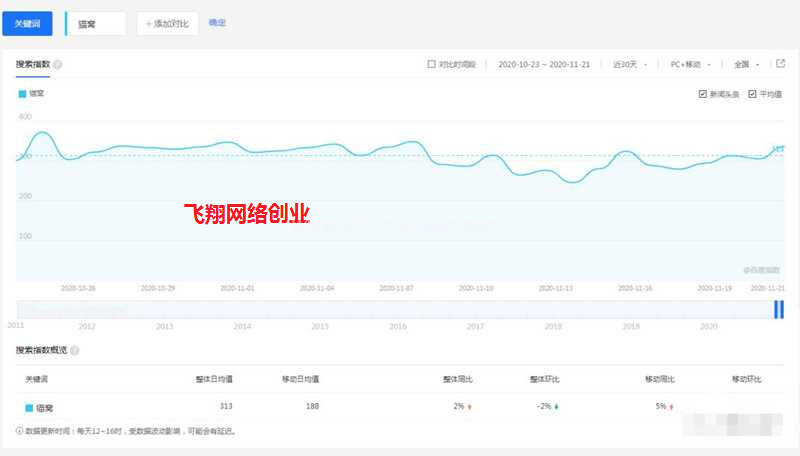The width and height of the screenshot is (800, 456).
Task: Click the export/share icon at top right
Action: 780,64
